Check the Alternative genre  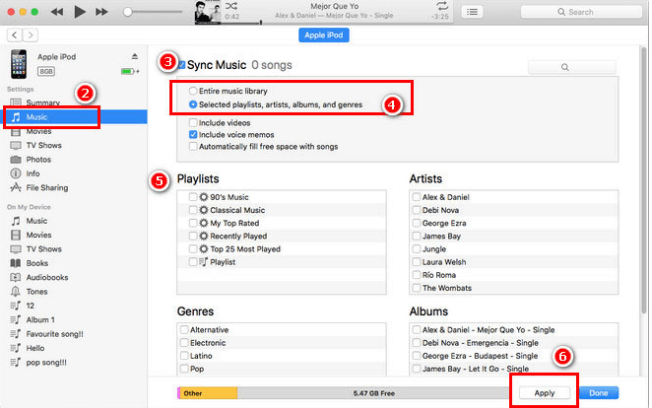184,330
